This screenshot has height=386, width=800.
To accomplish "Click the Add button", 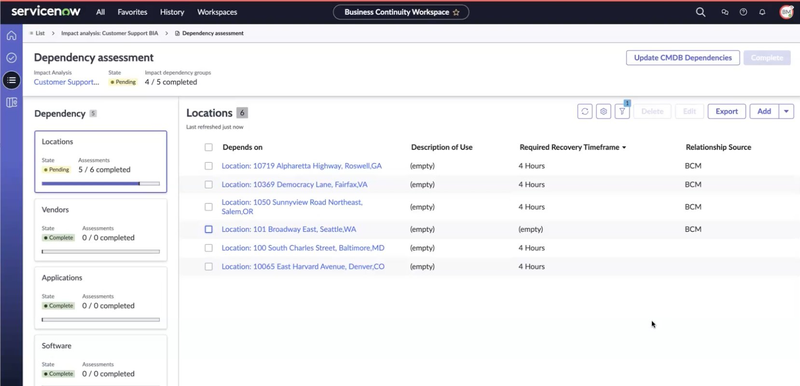I will 764,111.
